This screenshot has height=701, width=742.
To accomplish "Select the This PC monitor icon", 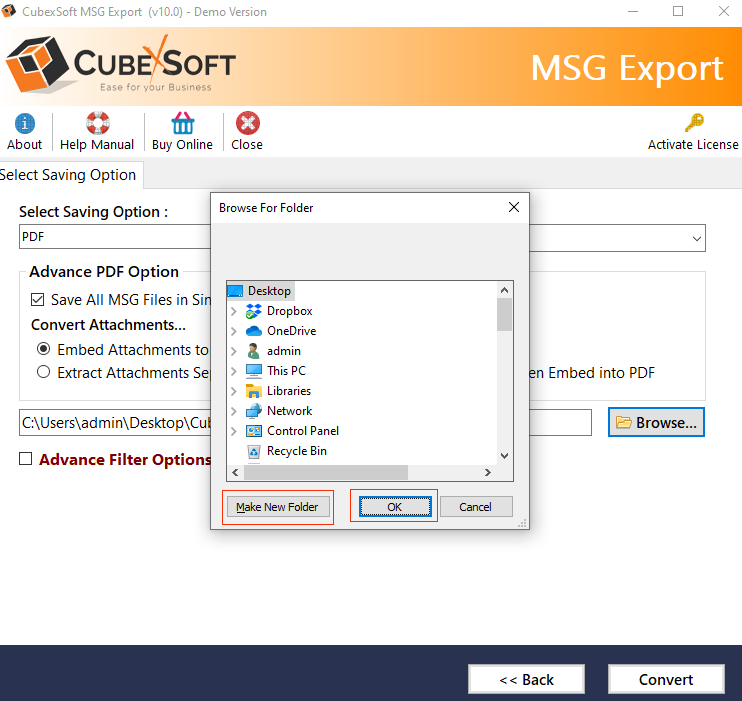I will click(x=254, y=371).
